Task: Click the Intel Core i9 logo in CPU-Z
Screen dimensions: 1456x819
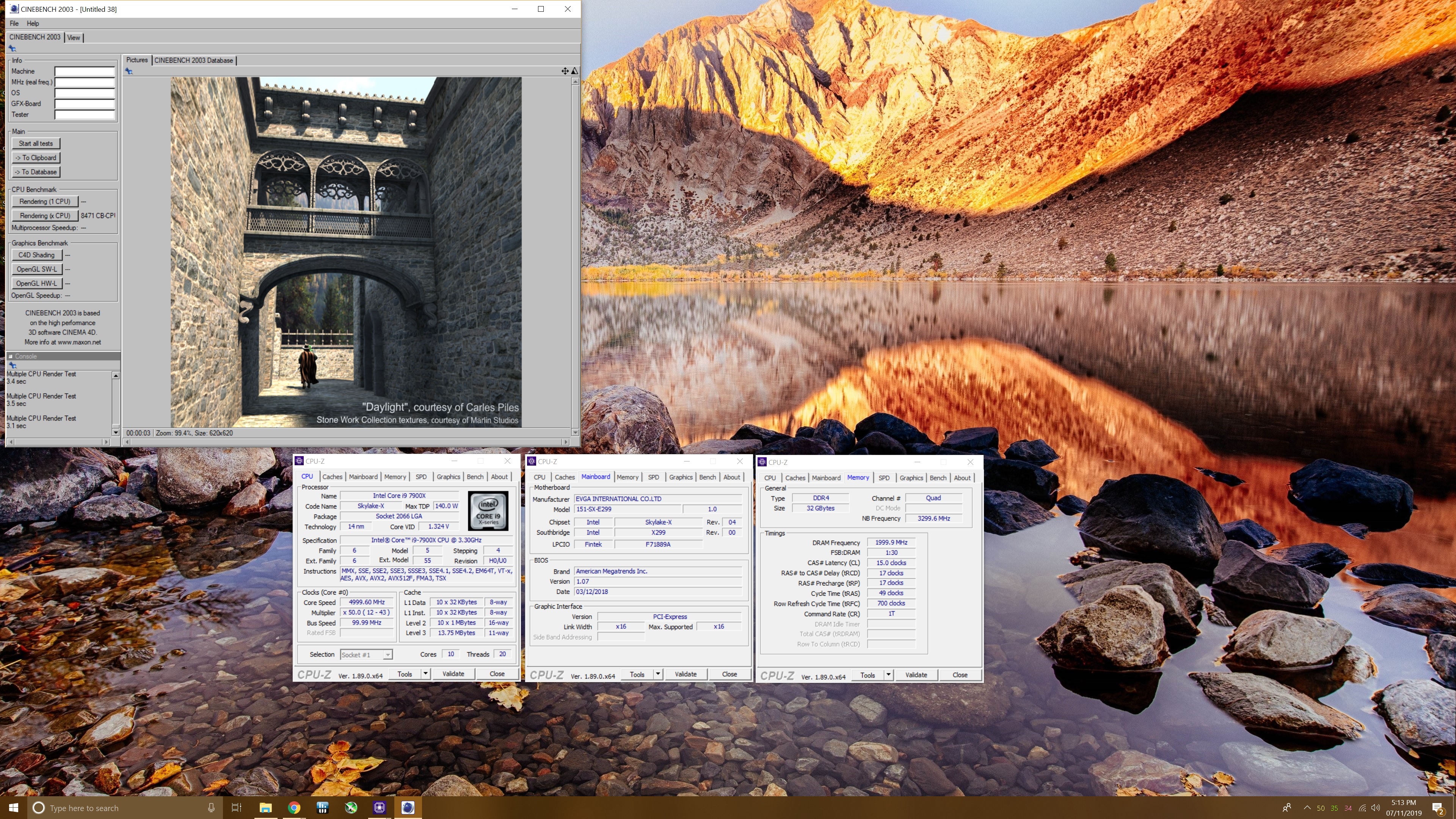Action: 488,510
